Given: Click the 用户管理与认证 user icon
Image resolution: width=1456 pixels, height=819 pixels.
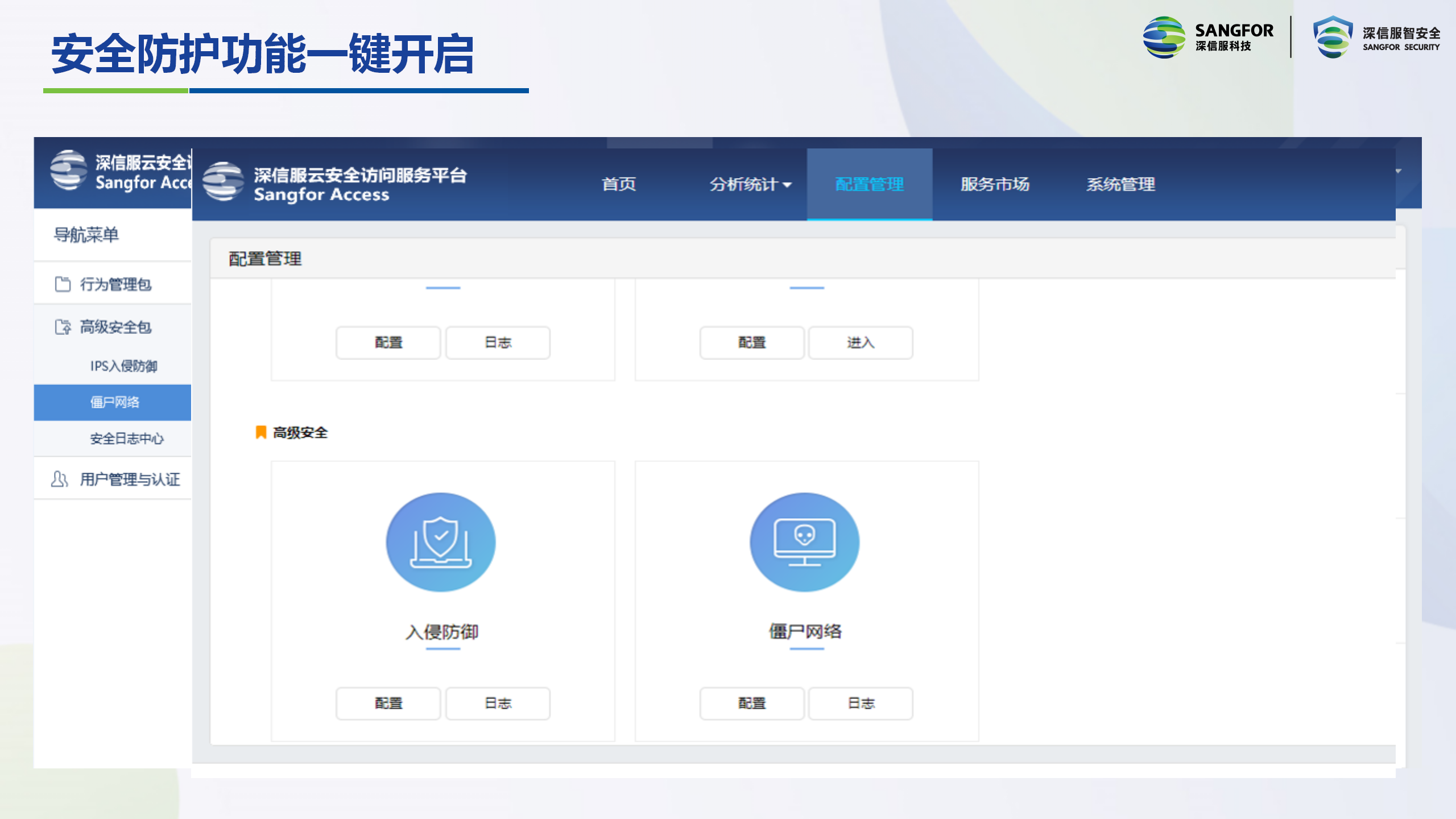Looking at the screenshot, I should (x=59, y=479).
